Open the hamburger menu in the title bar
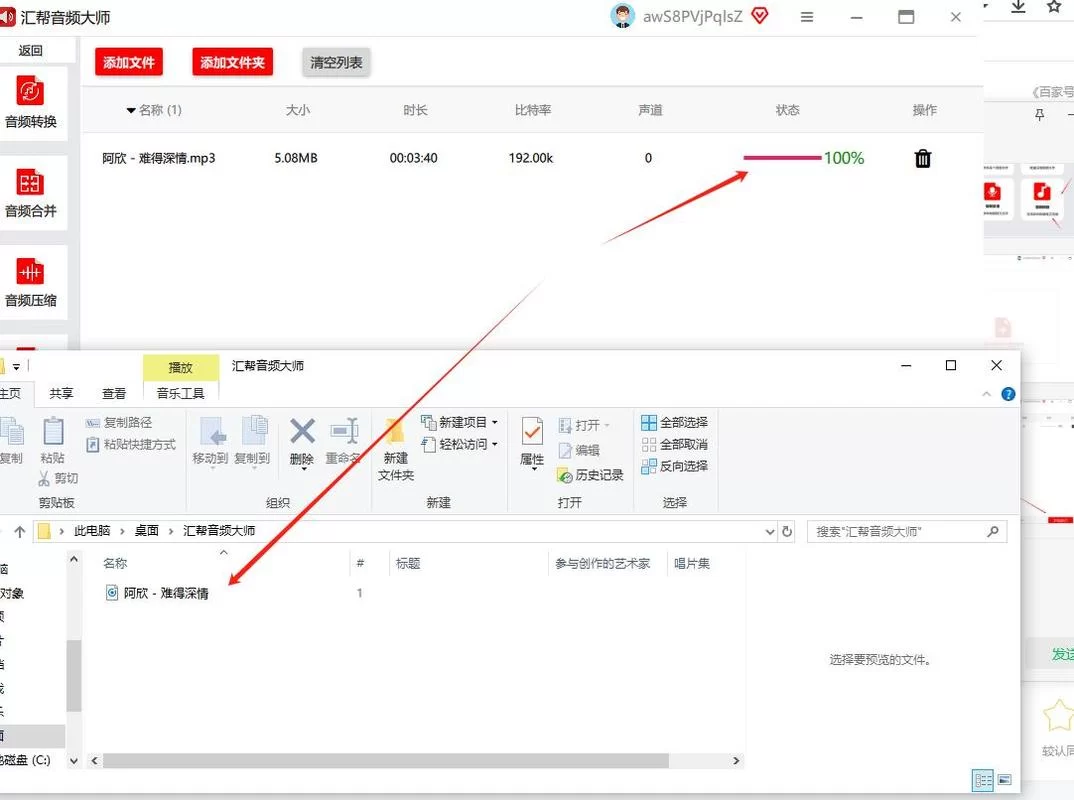 (x=806, y=17)
